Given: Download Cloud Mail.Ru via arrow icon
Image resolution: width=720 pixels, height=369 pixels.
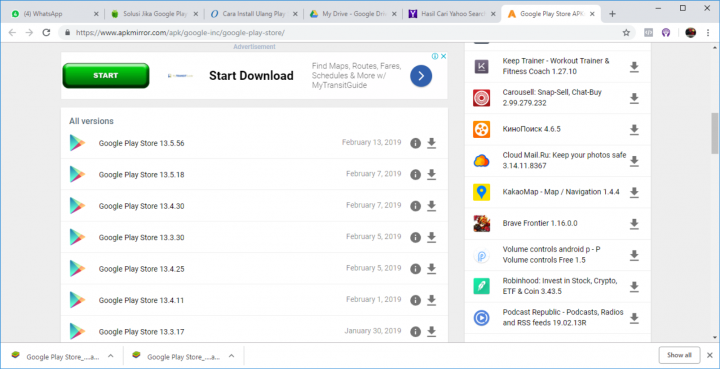Looking at the screenshot, I should point(634,161).
